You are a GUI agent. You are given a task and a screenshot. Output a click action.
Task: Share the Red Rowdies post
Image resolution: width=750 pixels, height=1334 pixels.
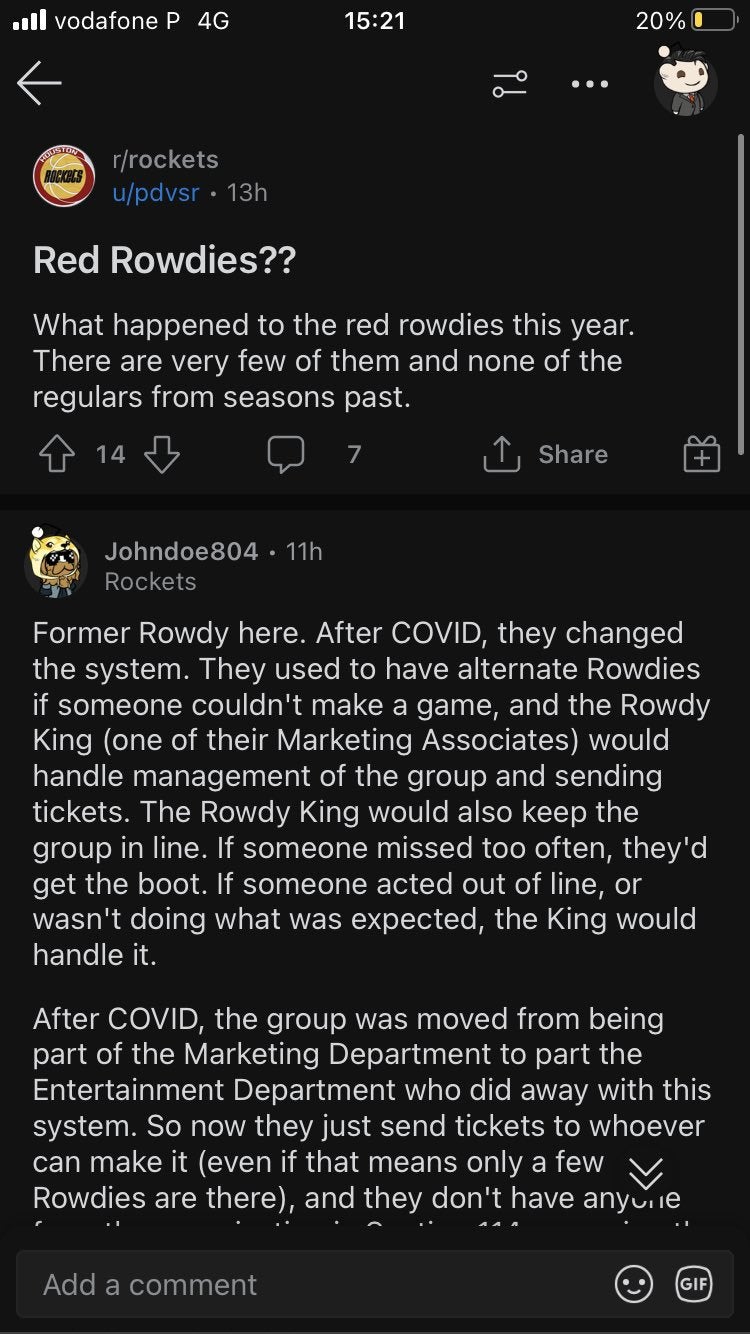[x=546, y=455]
